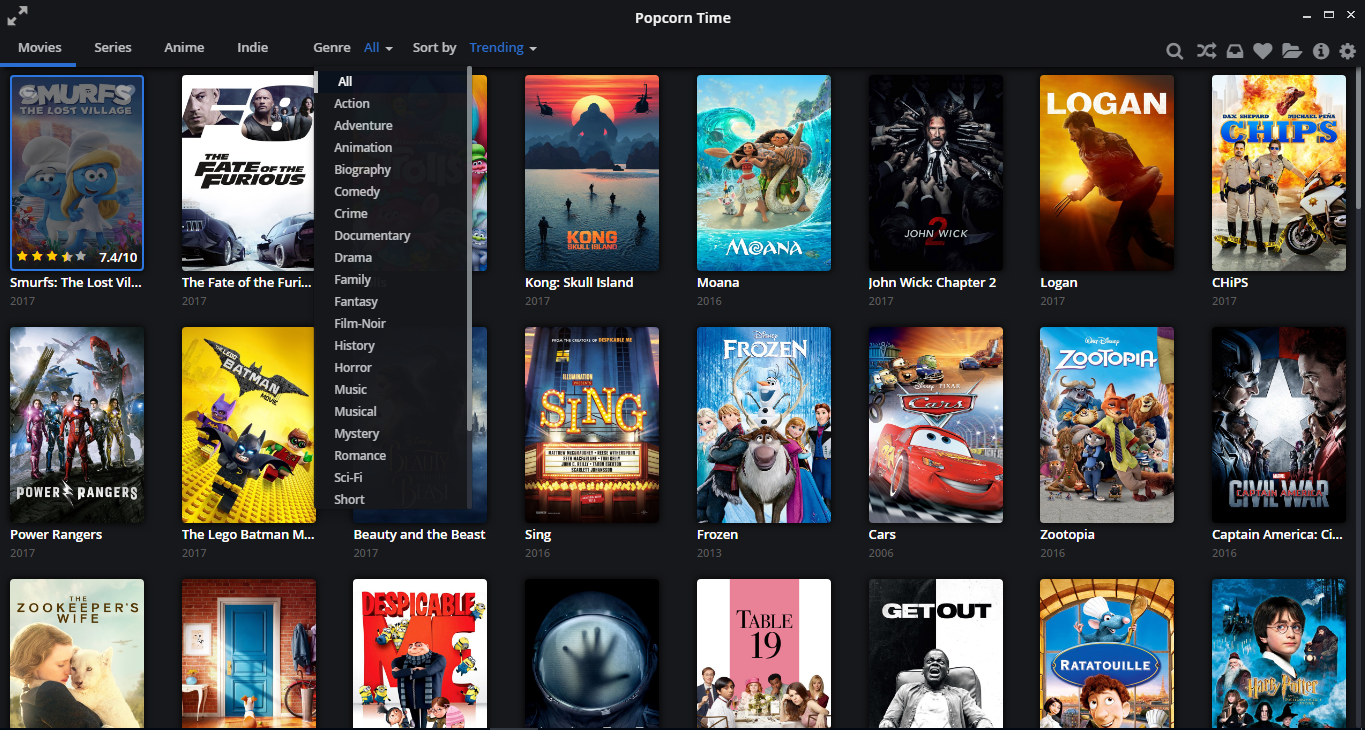
Task: Choose the Crime genre
Action: click(392, 214)
